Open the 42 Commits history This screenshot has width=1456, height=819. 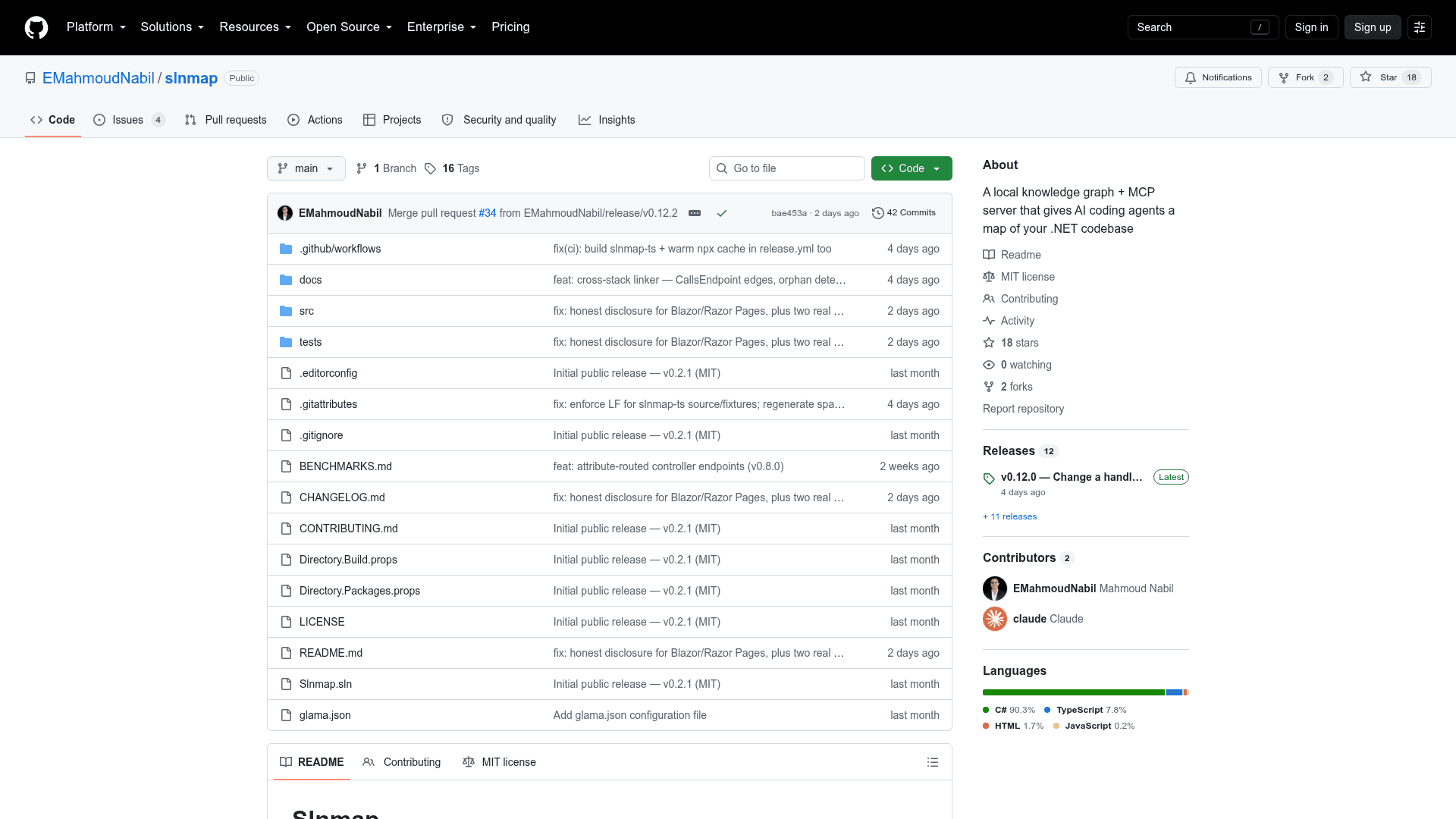click(x=904, y=213)
